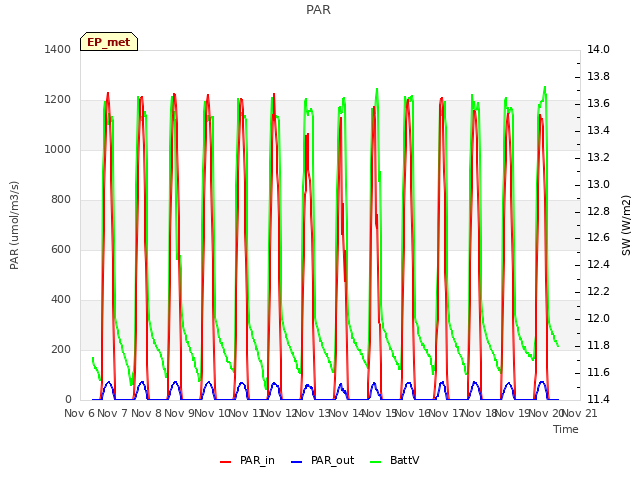Click the Nov 7 x-axis date label
Viewport: 640px width, 480px height.
(113, 413)
